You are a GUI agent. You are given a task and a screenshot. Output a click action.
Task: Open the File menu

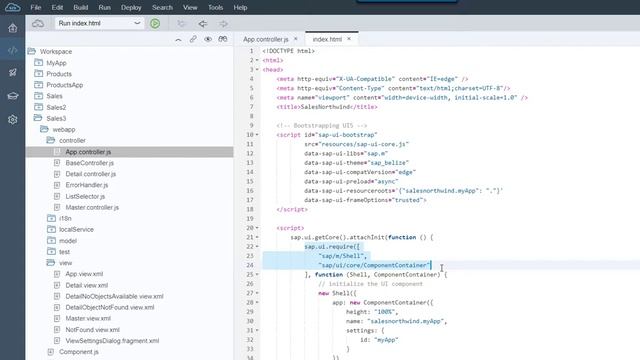coord(36,7)
